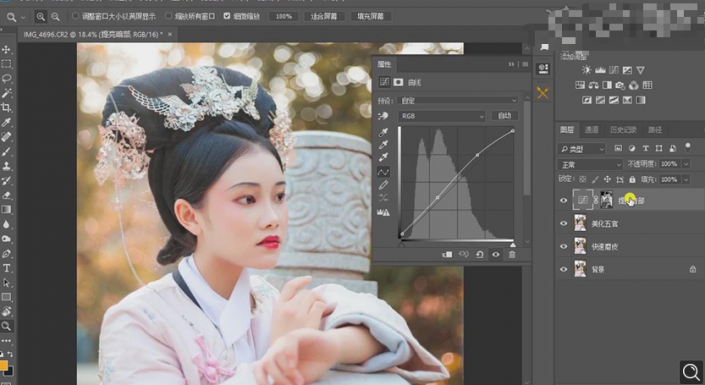Pick the black point eyedropper in Curves
The image size is (705, 385).
(383, 132)
